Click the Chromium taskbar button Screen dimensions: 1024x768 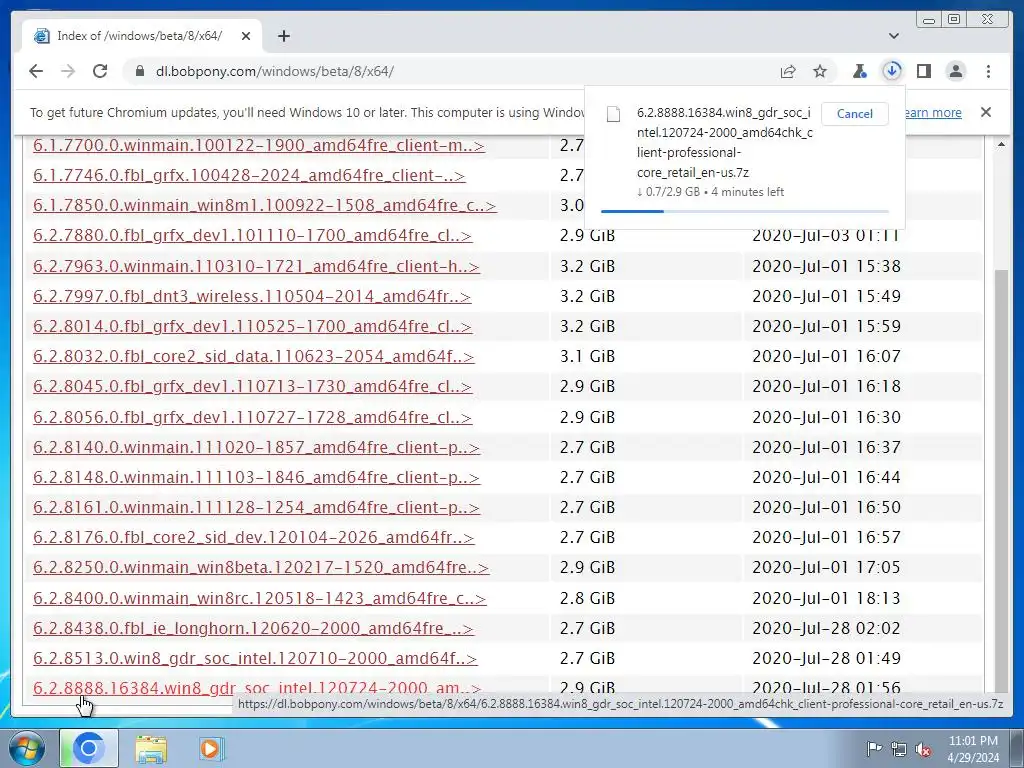tap(89, 748)
